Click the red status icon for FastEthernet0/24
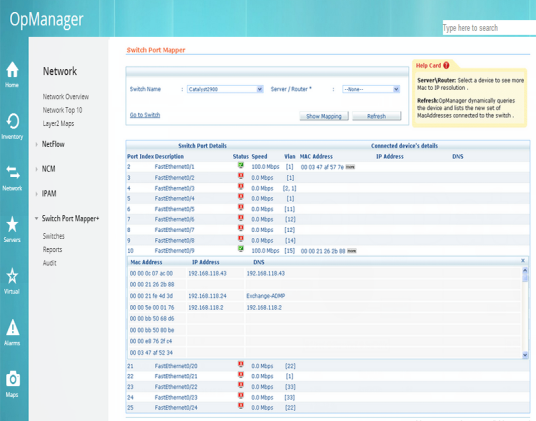Viewport: 536px width, 421px height. 241,406
